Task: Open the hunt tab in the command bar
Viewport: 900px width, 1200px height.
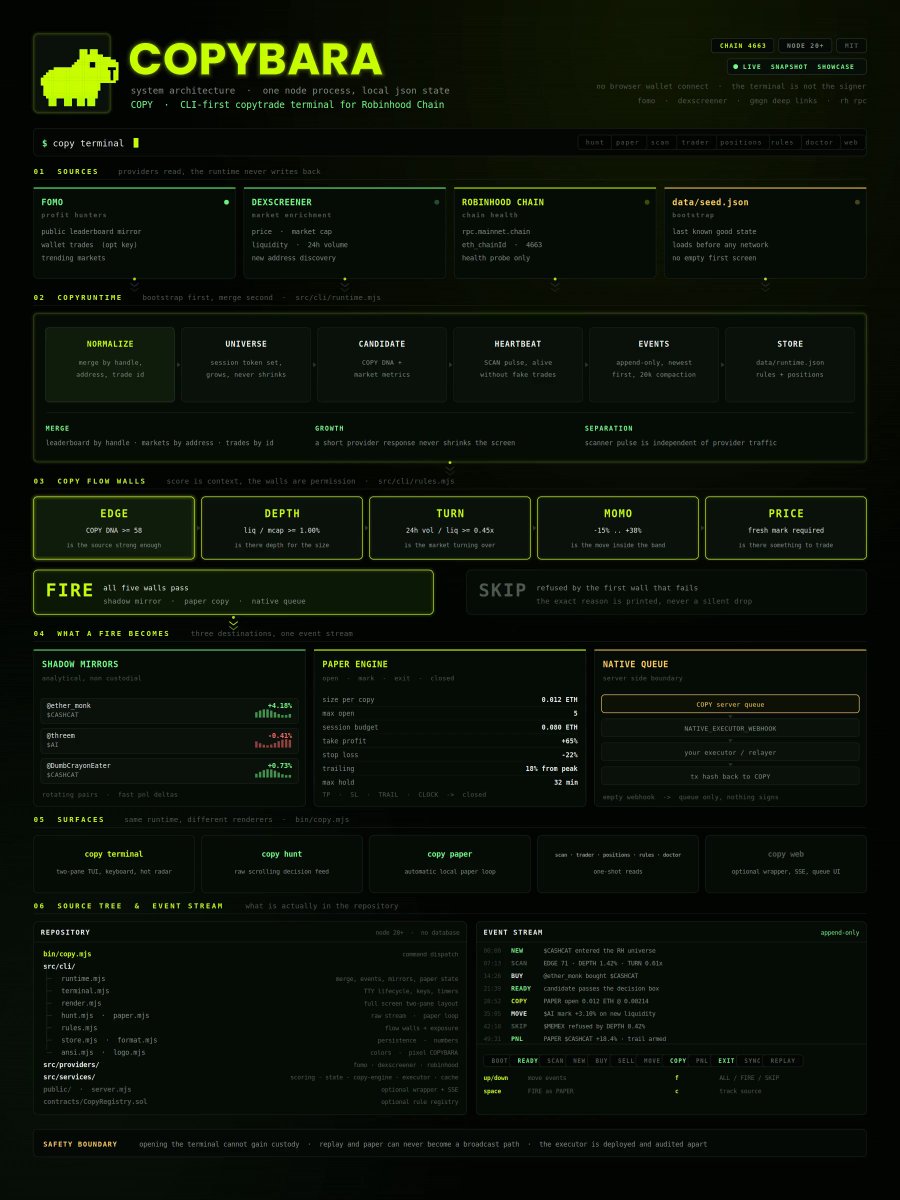Action: [595, 142]
